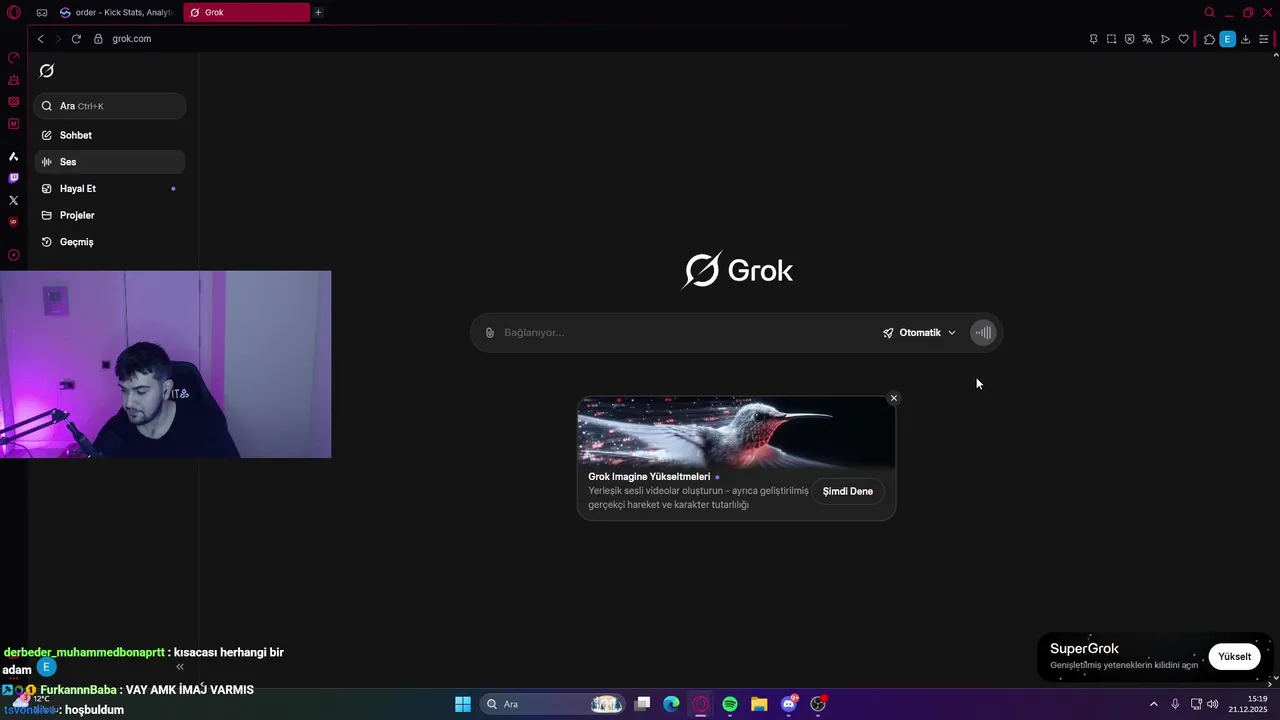Open the translate page icon

pos(1147,39)
